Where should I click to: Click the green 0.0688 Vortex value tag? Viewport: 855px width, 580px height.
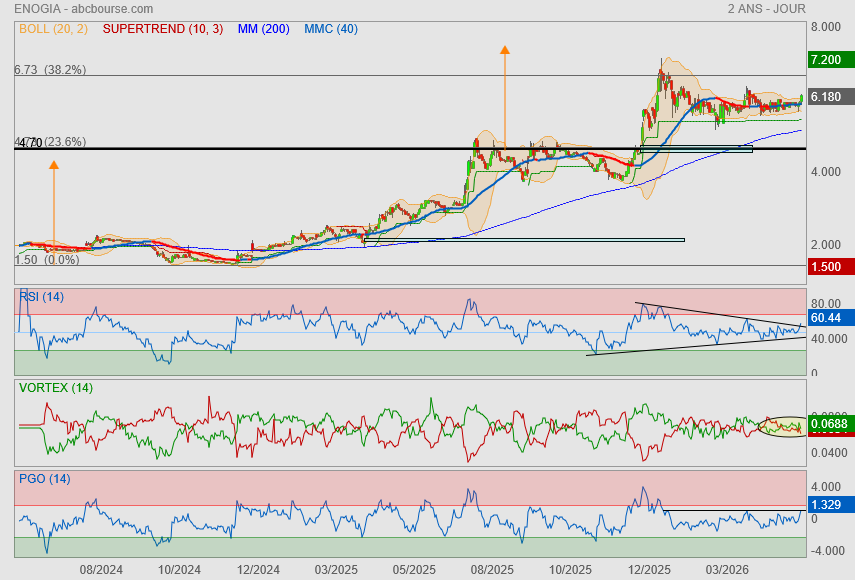[x=830, y=424]
